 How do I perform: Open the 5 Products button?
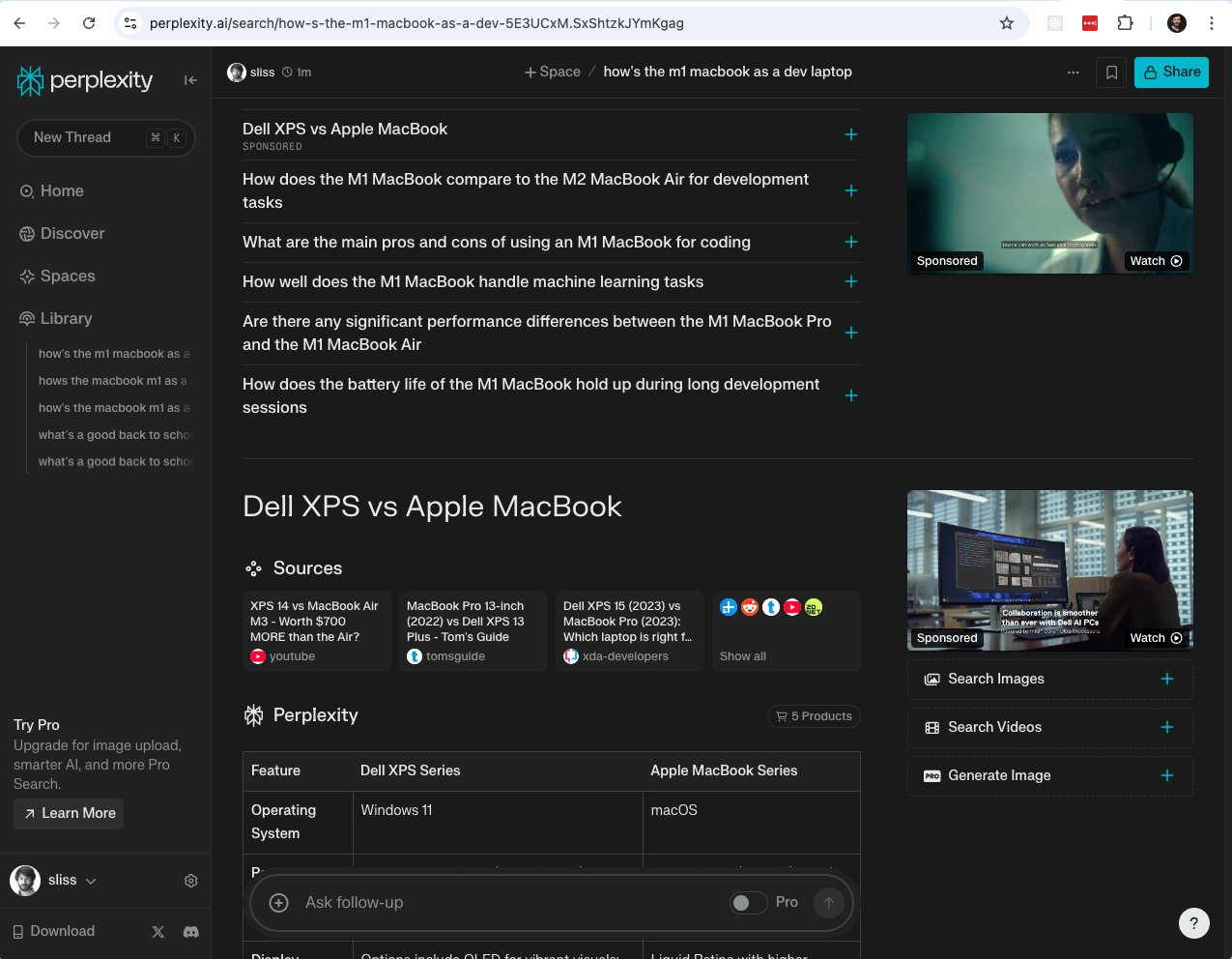pos(814,716)
